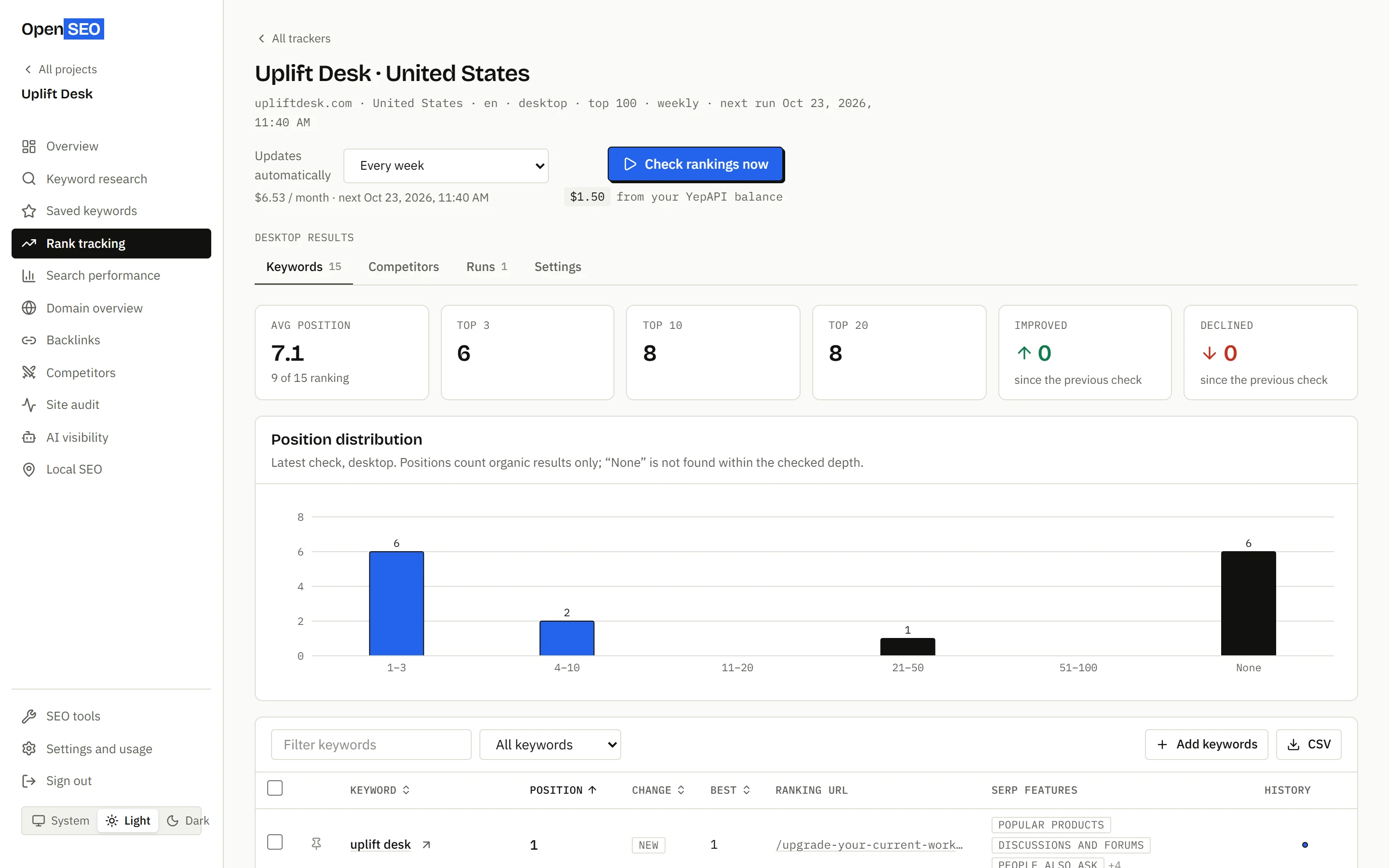Viewport: 1389px width, 868px height.
Task: Switch theme to System
Action: pyautogui.click(x=61, y=820)
